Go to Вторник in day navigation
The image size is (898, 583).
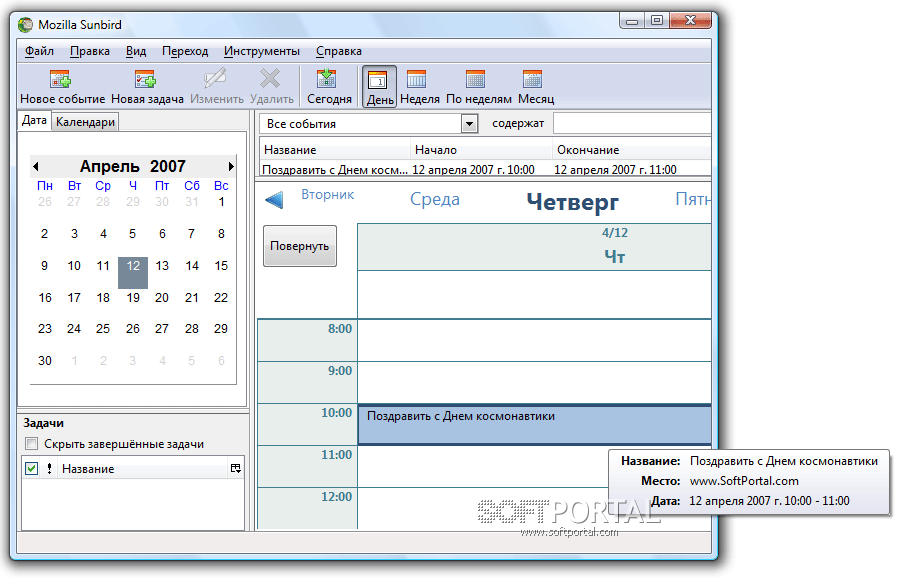point(328,195)
